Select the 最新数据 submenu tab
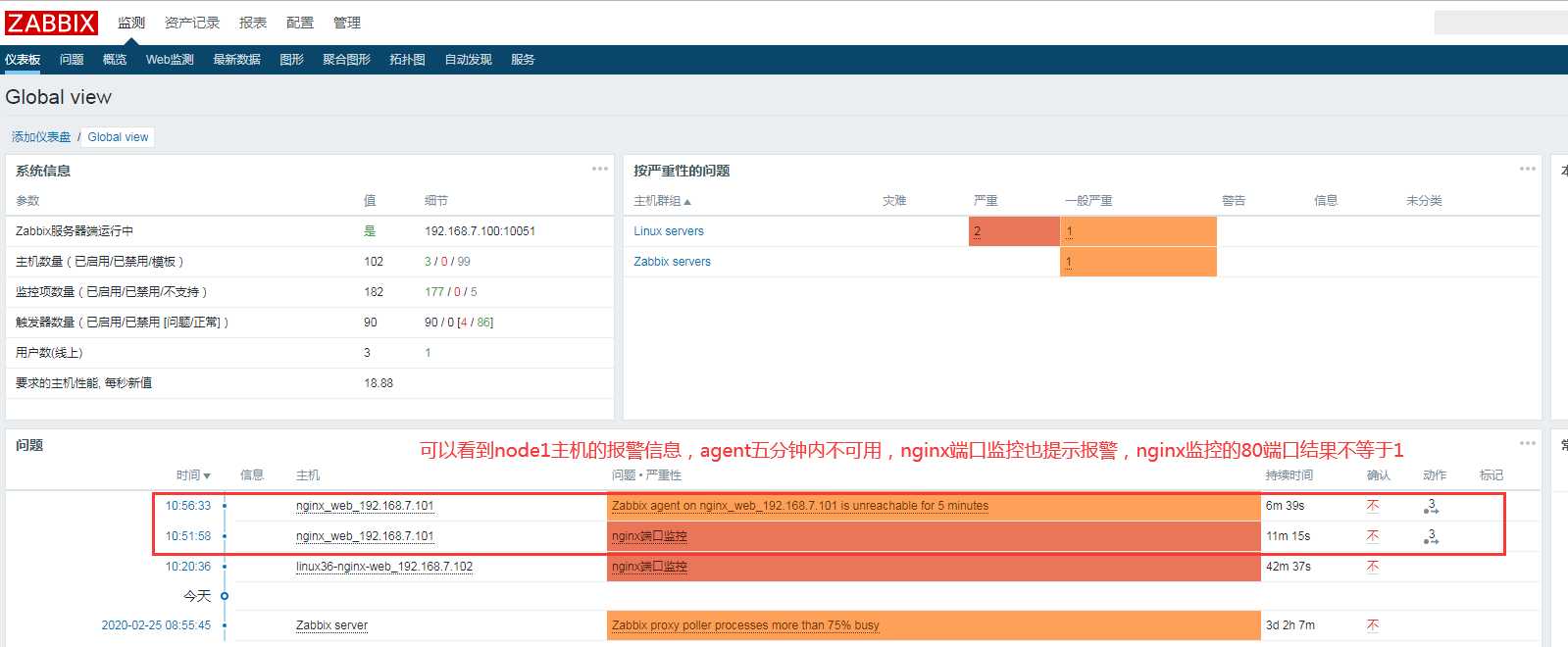The width and height of the screenshot is (1568, 647). (x=236, y=60)
